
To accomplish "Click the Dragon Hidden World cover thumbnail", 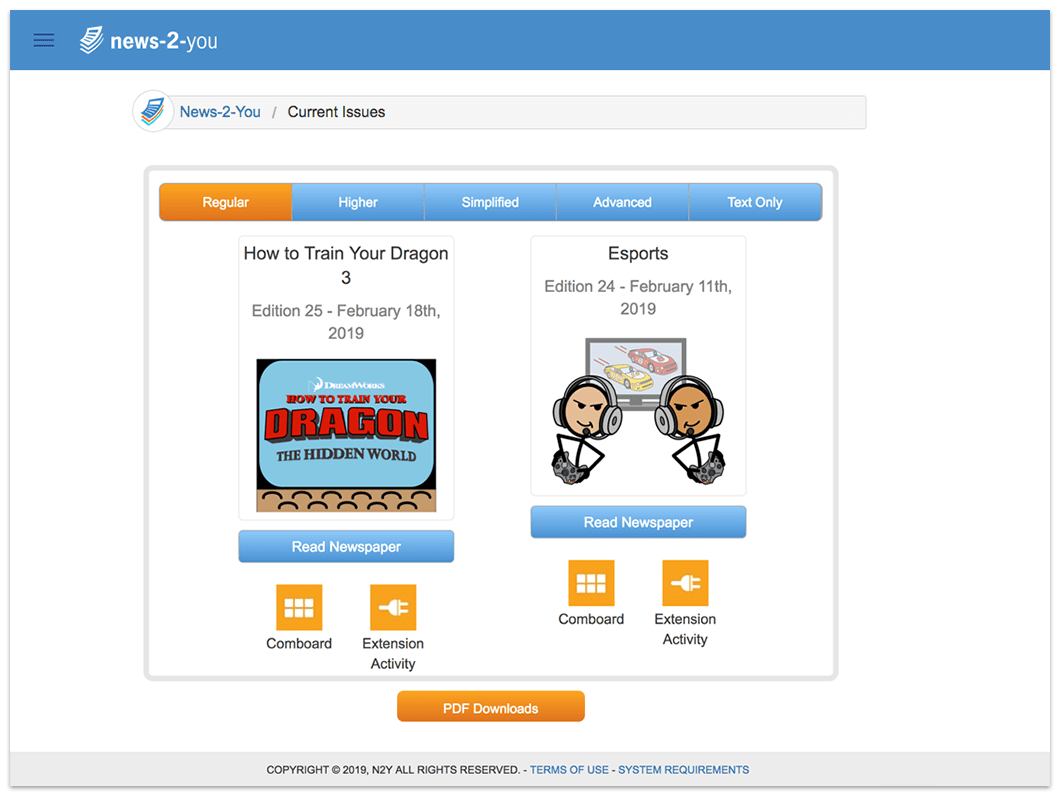I will pyautogui.click(x=346, y=436).
